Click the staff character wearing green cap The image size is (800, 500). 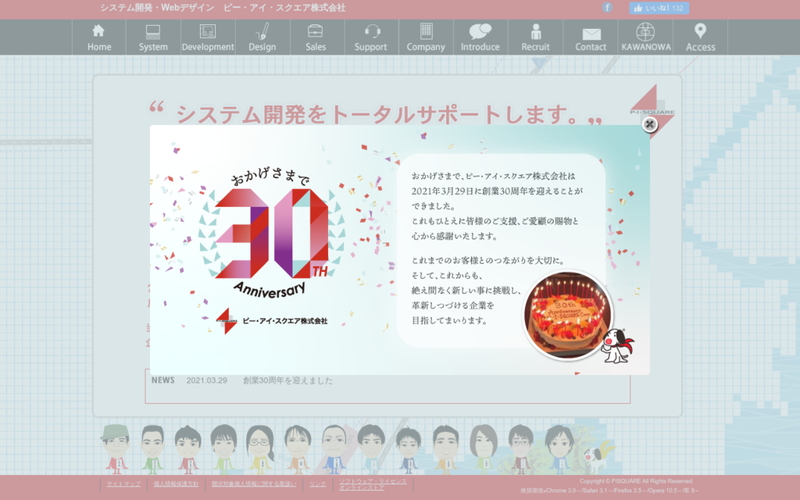tap(116, 448)
